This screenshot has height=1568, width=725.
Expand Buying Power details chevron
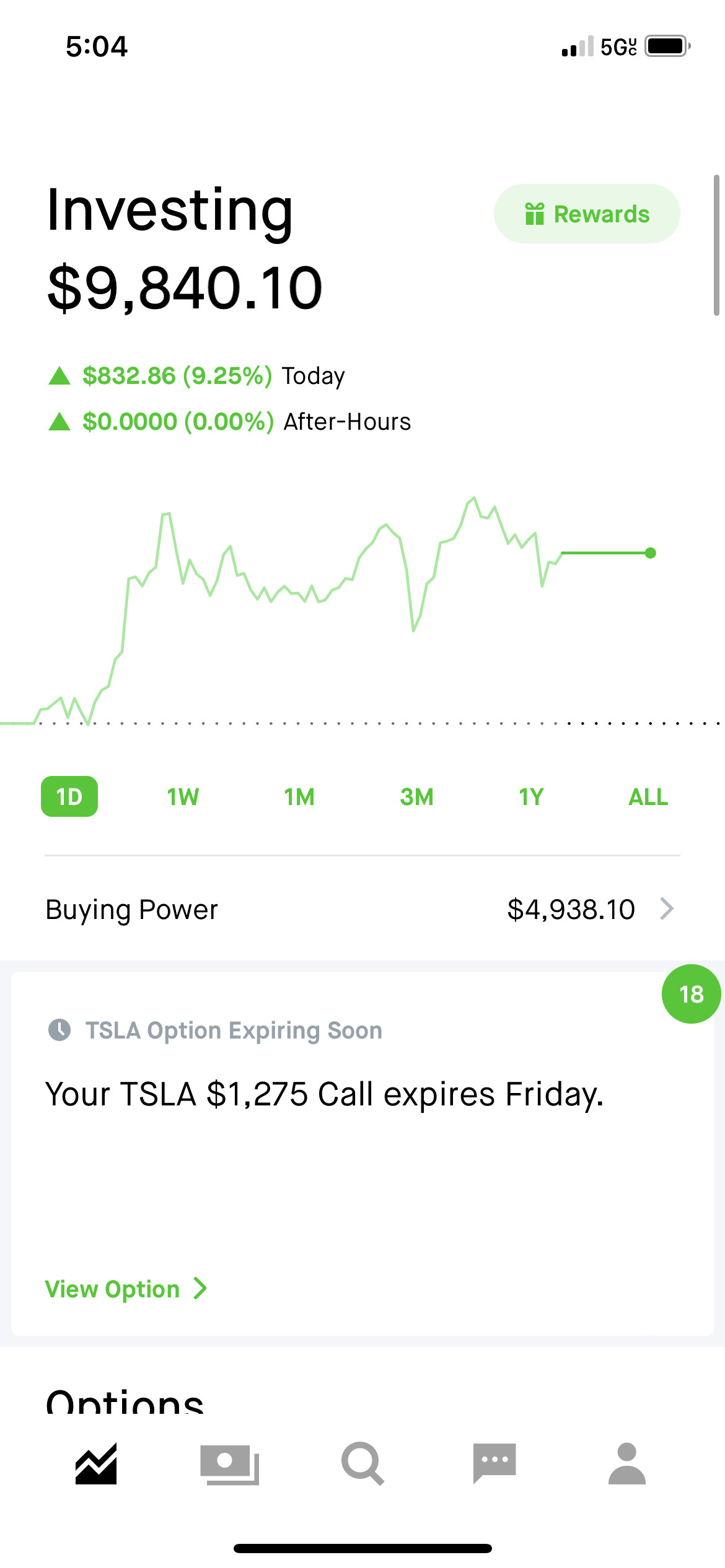pyautogui.click(x=667, y=909)
